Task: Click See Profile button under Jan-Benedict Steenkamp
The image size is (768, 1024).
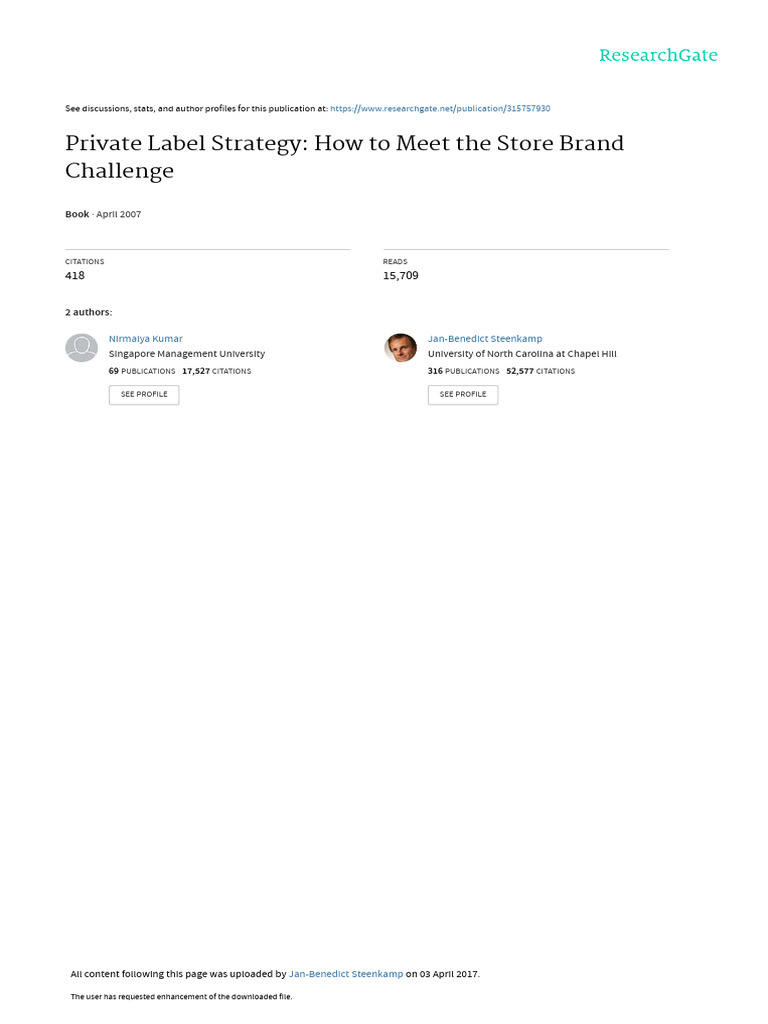Action: tap(463, 394)
